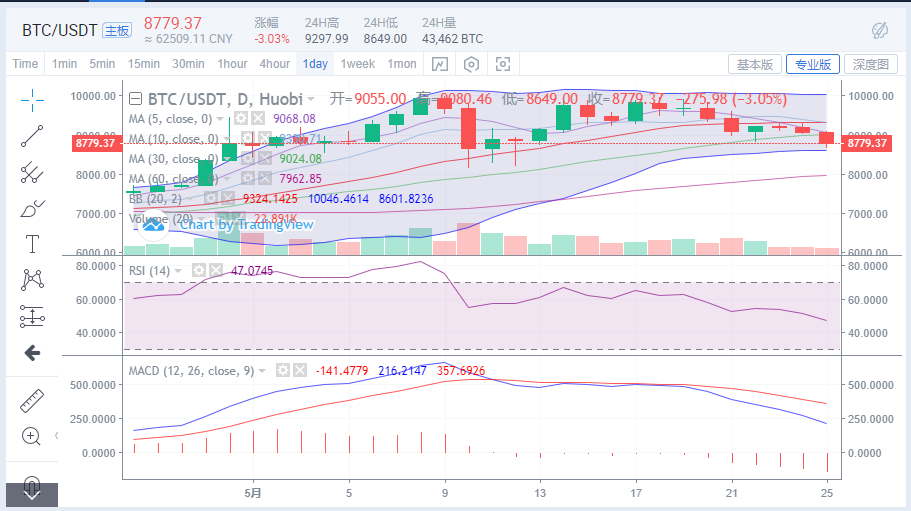
Task: Remove the MA (60, close, 0) indicator
Action: (x=265, y=178)
